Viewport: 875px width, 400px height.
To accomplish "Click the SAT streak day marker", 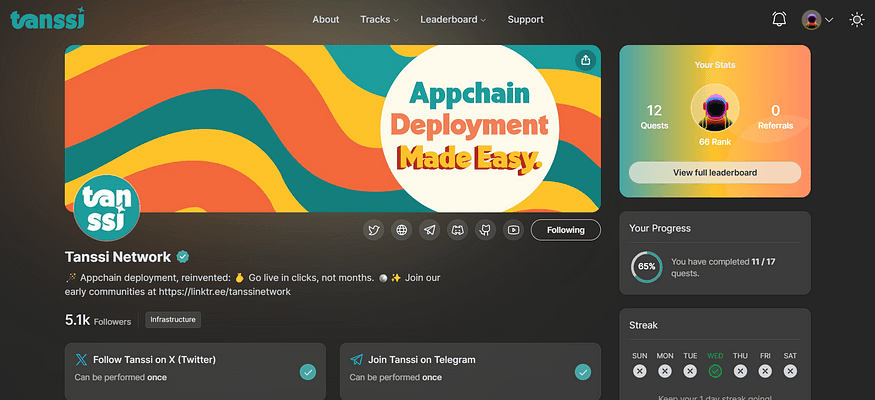I will tap(790, 371).
